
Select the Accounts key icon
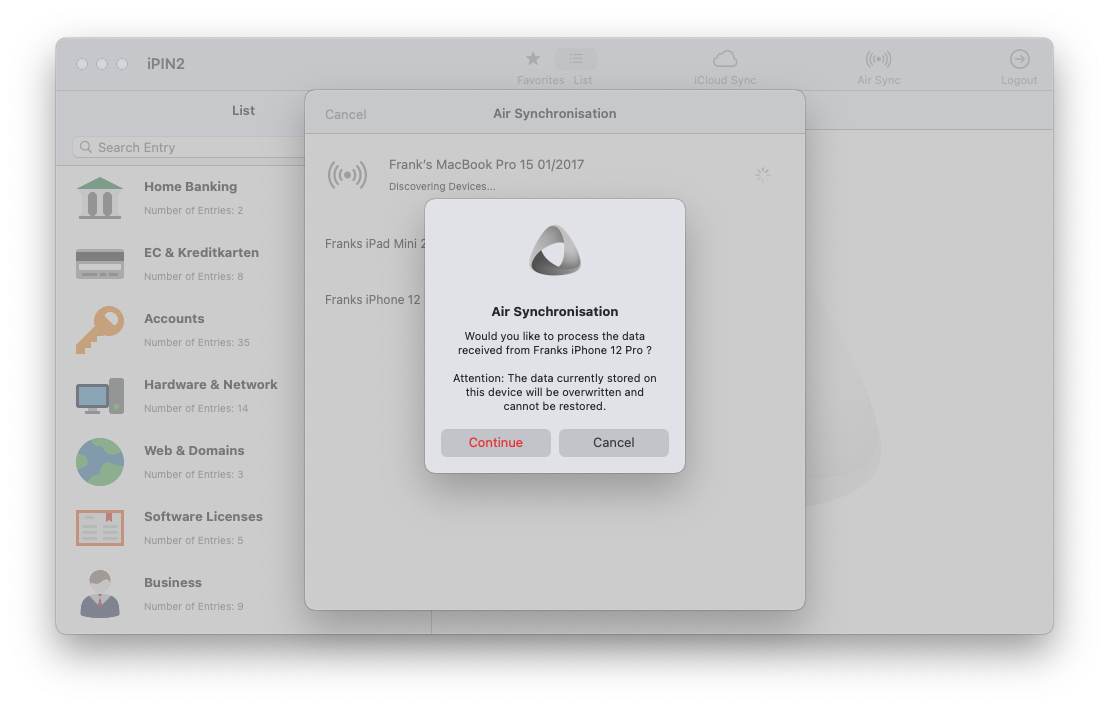(100, 330)
